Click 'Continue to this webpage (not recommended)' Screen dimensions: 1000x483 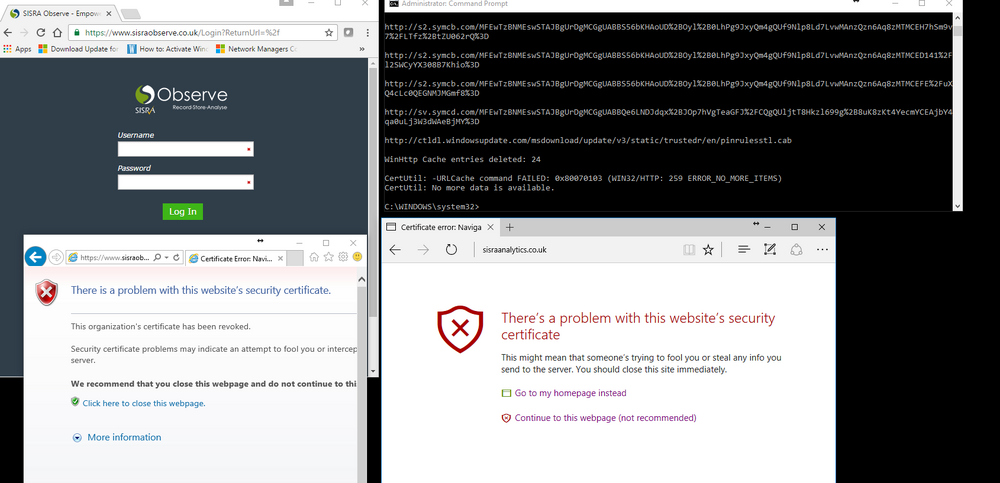pos(605,418)
